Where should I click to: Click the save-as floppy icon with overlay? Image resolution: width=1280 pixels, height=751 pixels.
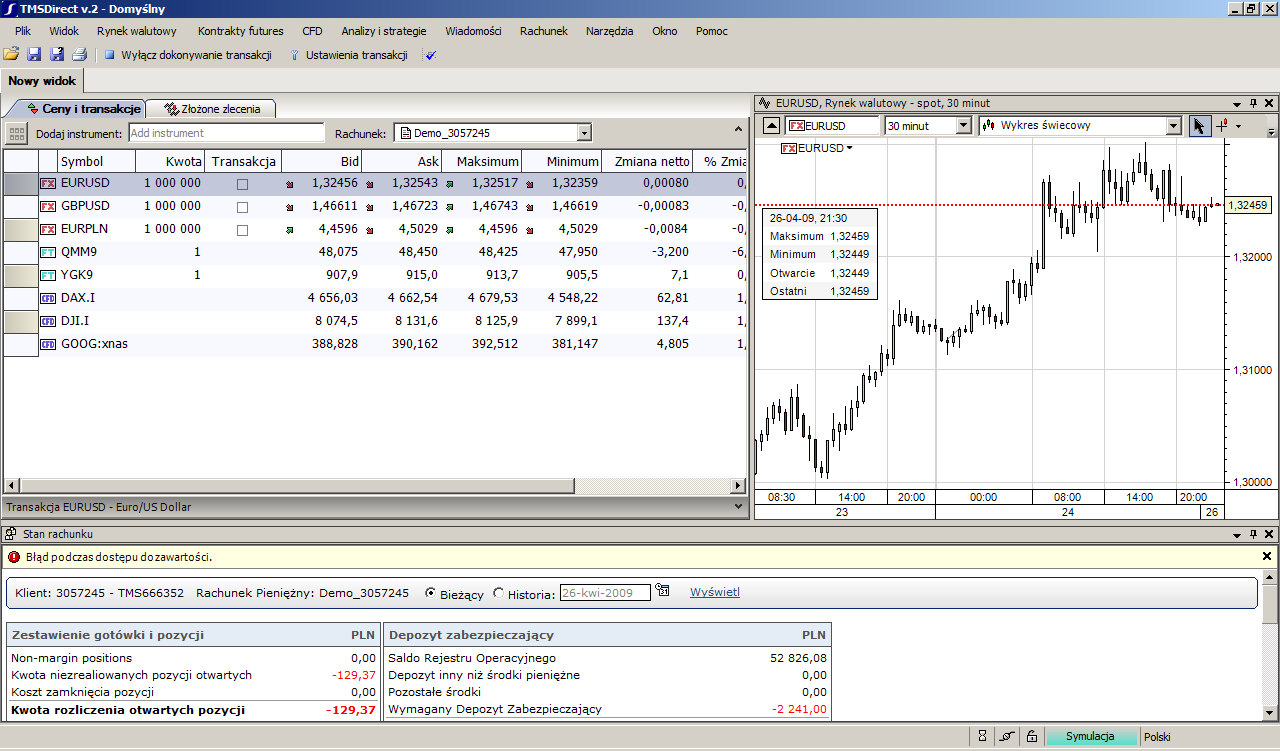pyautogui.click(x=57, y=55)
